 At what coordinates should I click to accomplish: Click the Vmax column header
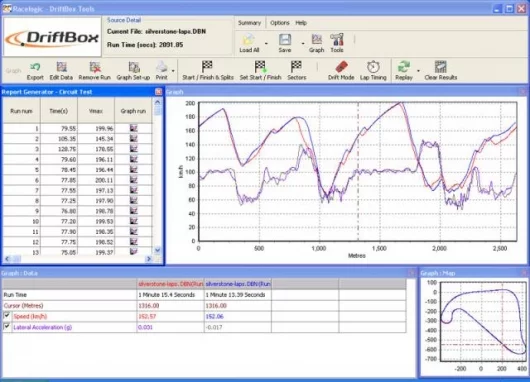point(96,111)
